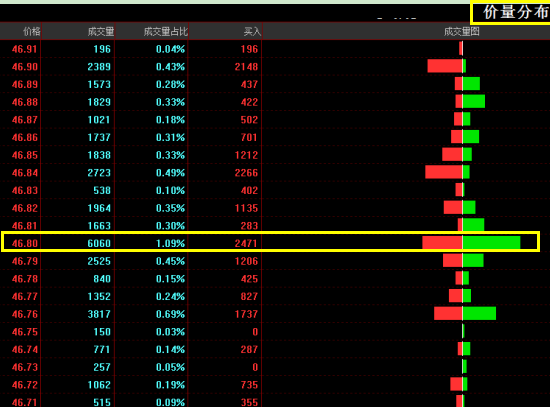Click volume value 1663 in the 46.81 row
The image size is (550, 407).
(x=99, y=226)
